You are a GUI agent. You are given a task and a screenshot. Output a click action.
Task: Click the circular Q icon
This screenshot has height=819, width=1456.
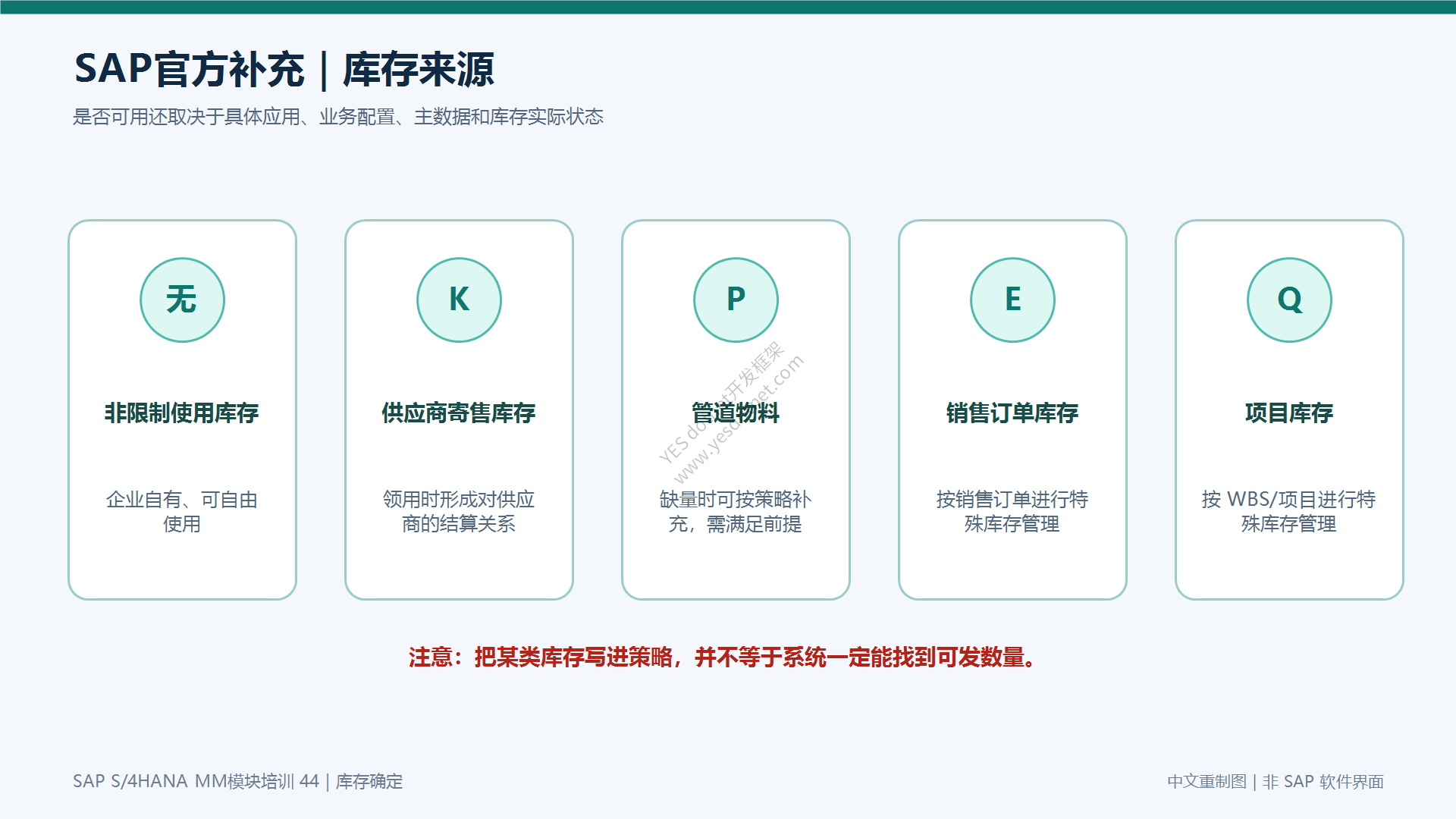pyautogui.click(x=1289, y=300)
